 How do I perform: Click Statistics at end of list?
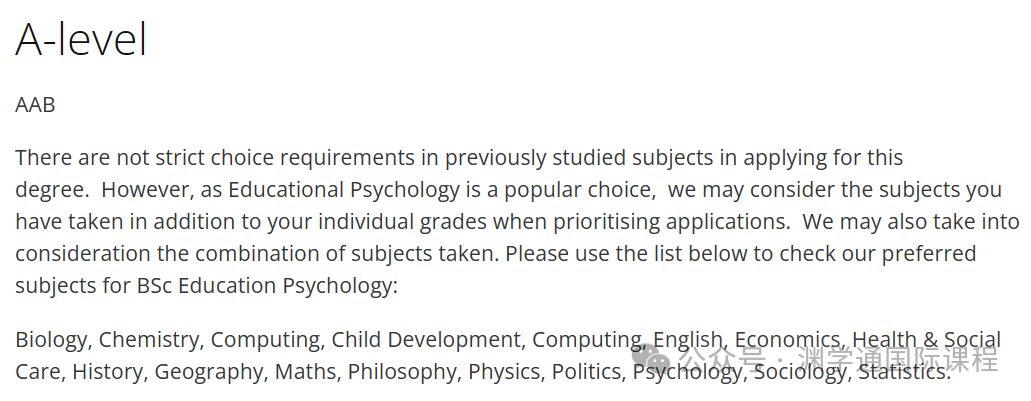[904, 372]
